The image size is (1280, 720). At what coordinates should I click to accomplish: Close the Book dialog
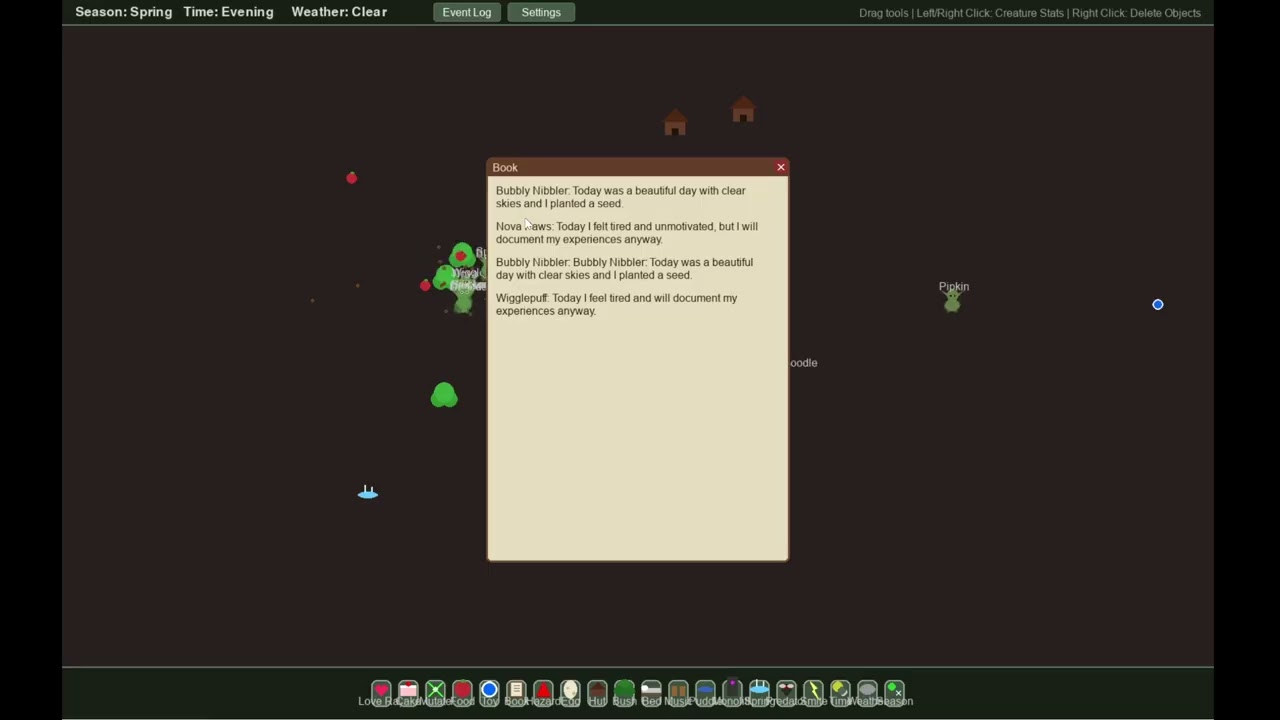point(781,167)
